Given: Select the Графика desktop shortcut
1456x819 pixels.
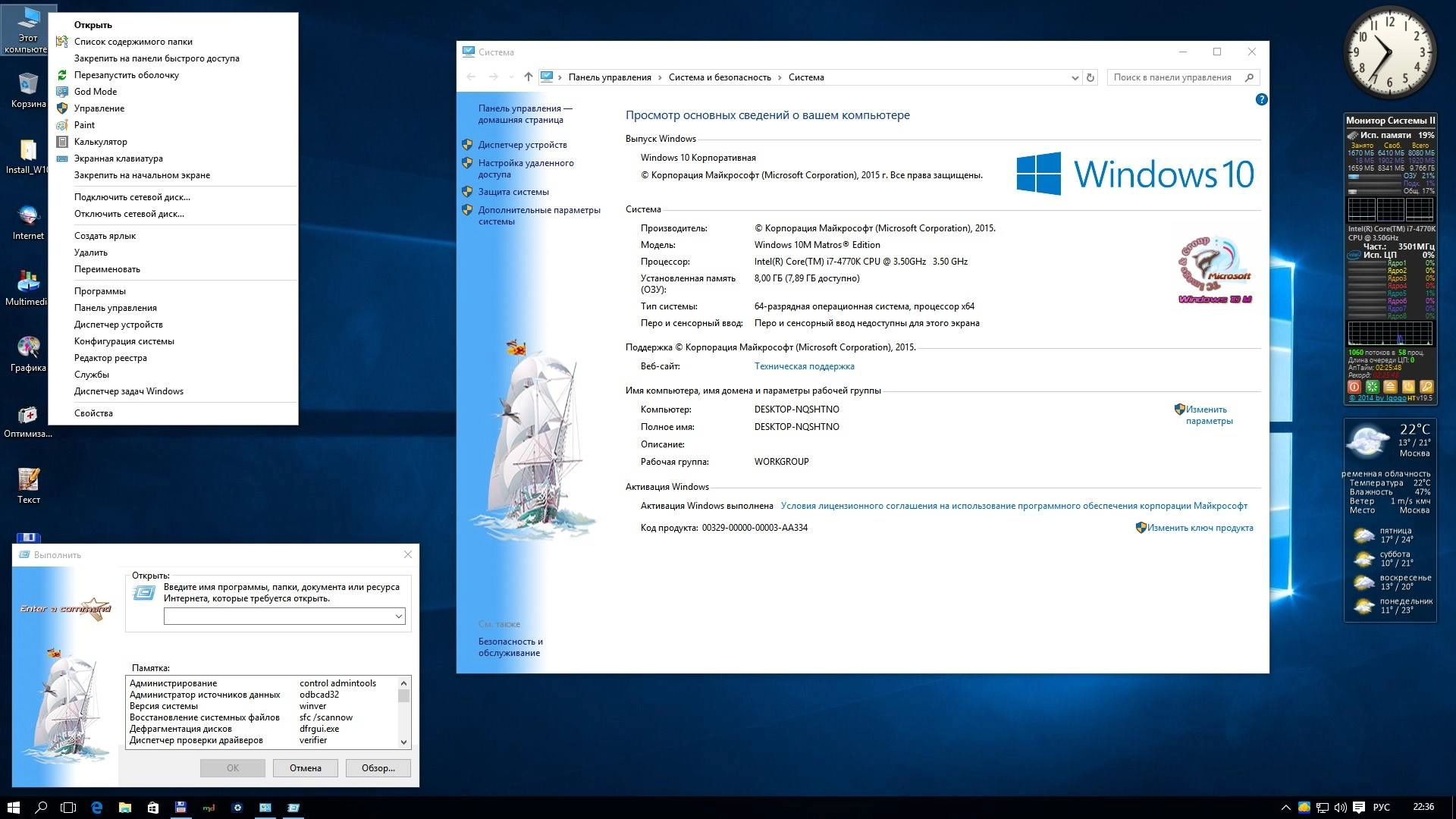Looking at the screenshot, I should [x=28, y=354].
